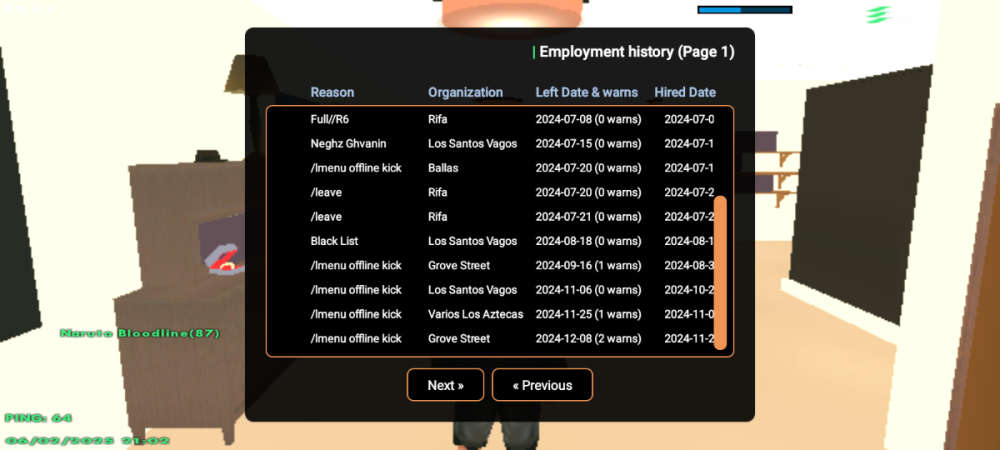Click Grove Street in the 2024-09-16 row
The height and width of the screenshot is (450, 1000).
[x=459, y=265]
